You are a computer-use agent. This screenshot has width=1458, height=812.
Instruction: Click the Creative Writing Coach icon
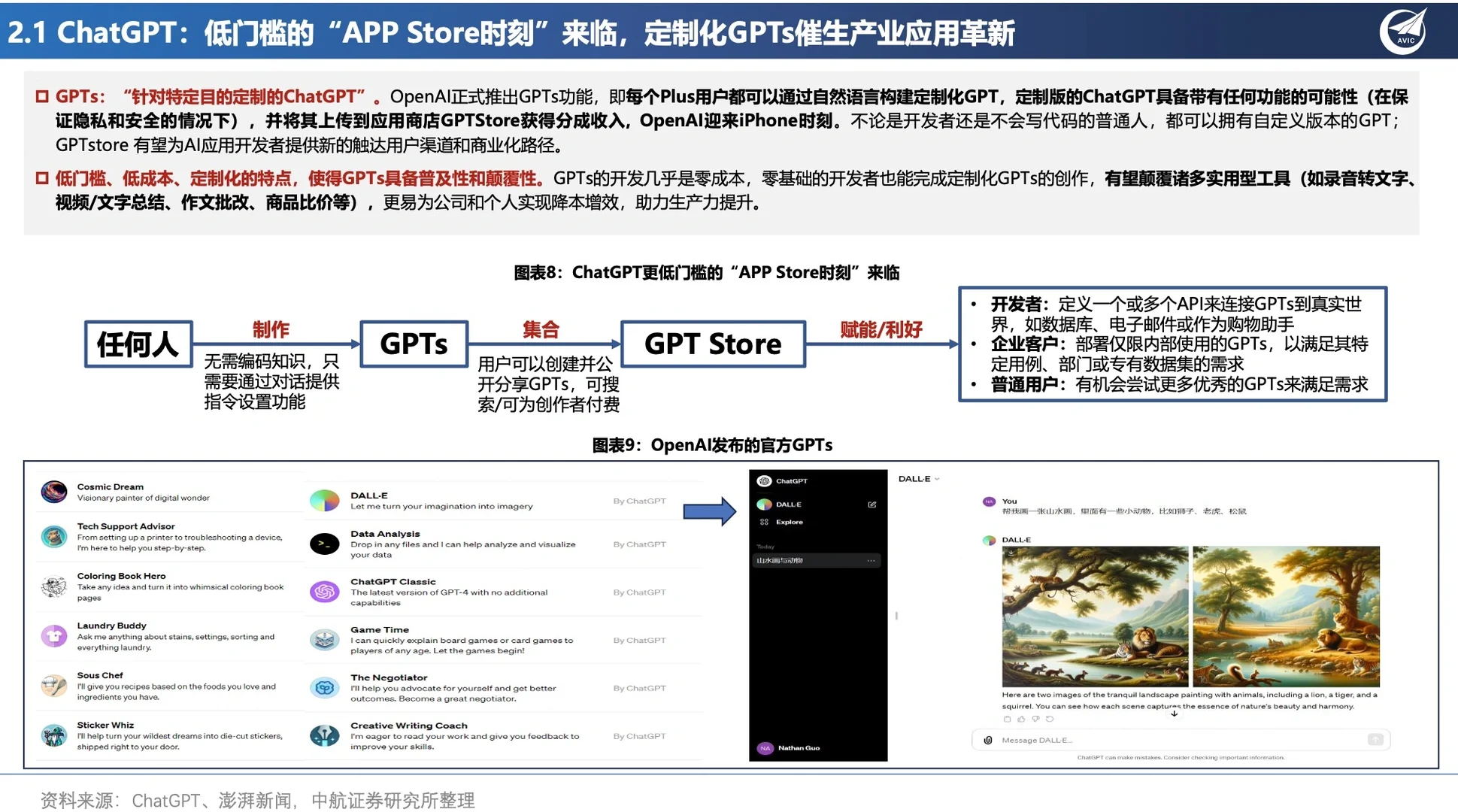(x=325, y=735)
